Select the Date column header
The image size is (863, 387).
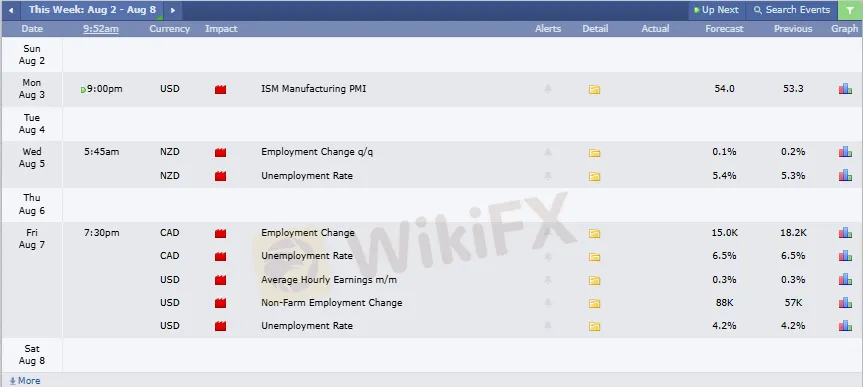(32, 29)
